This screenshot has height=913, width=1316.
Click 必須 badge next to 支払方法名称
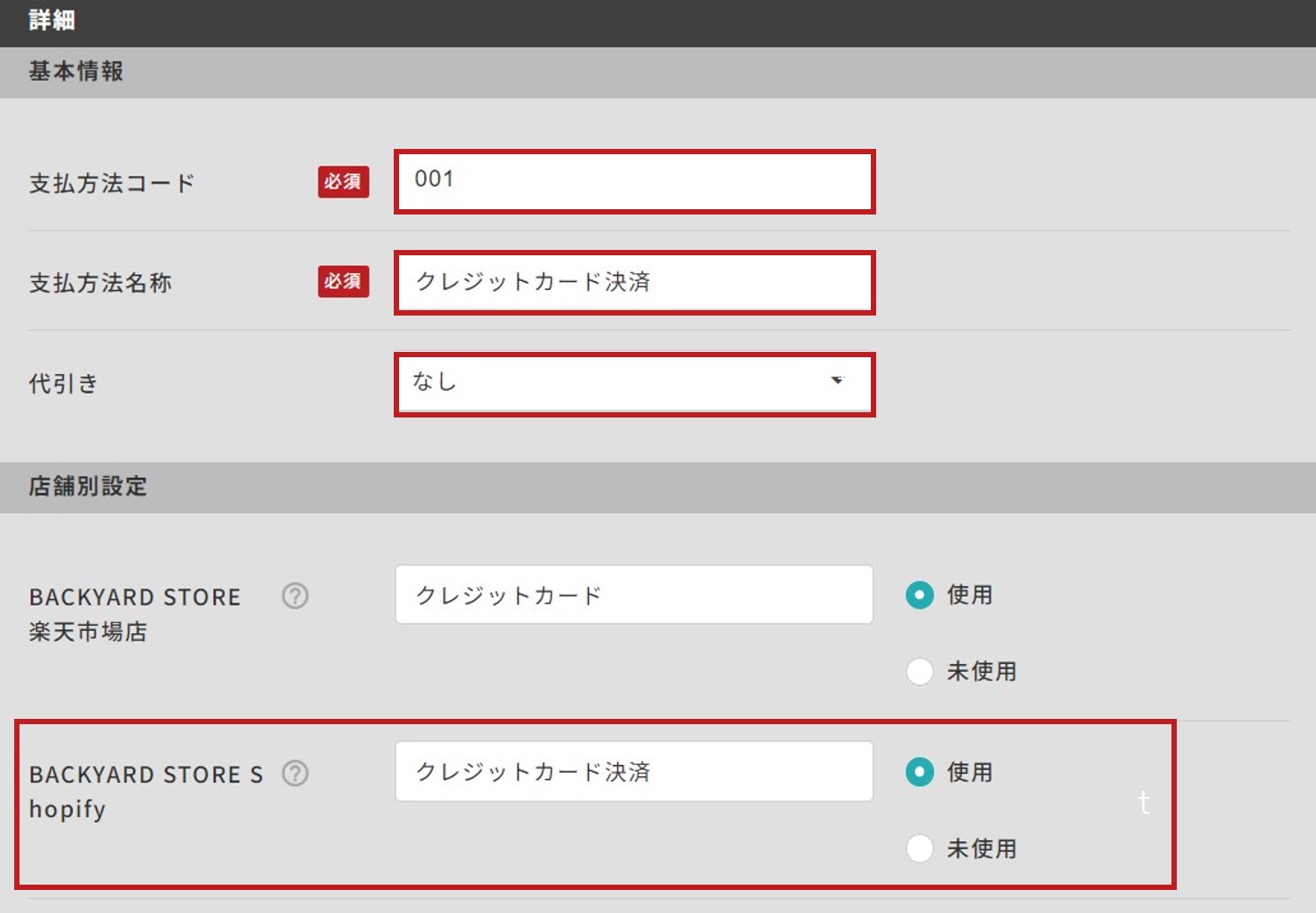click(x=344, y=282)
